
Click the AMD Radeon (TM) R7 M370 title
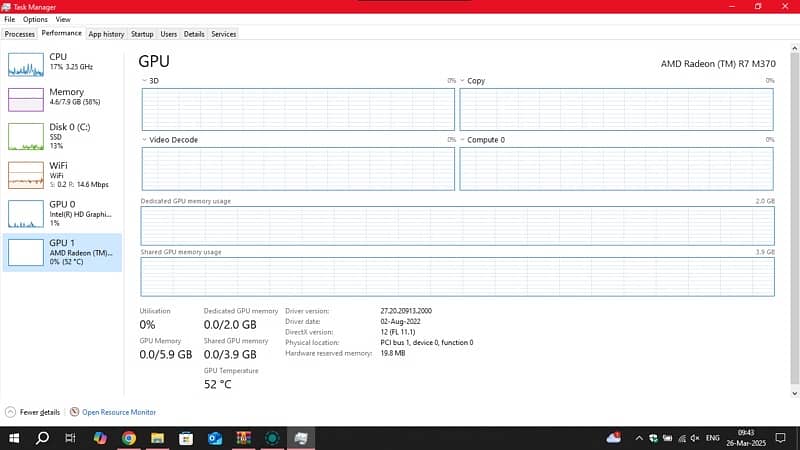click(718, 64)
